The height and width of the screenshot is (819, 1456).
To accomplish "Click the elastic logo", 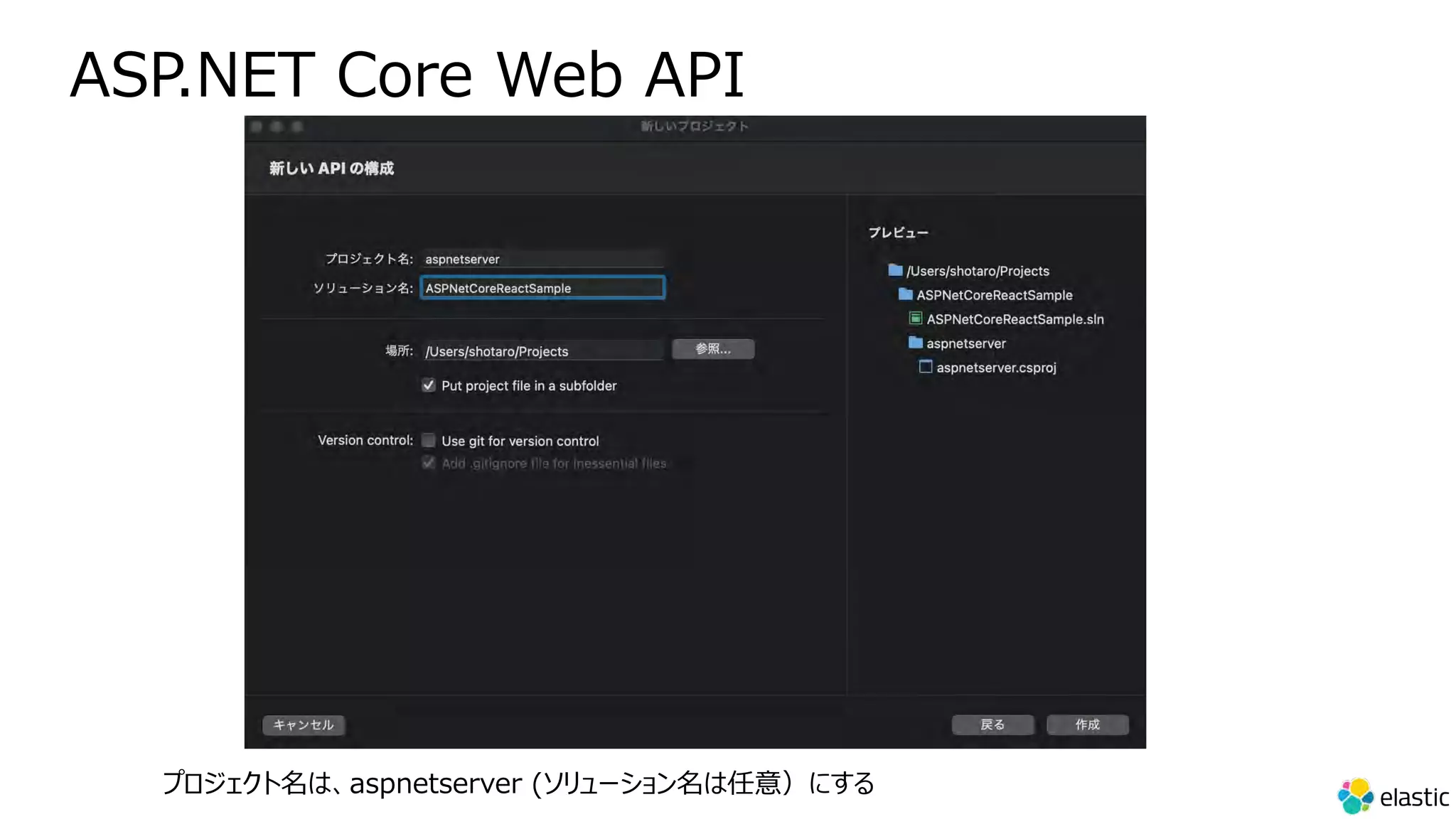I will pyautogui.click(x=1393, y=796).
